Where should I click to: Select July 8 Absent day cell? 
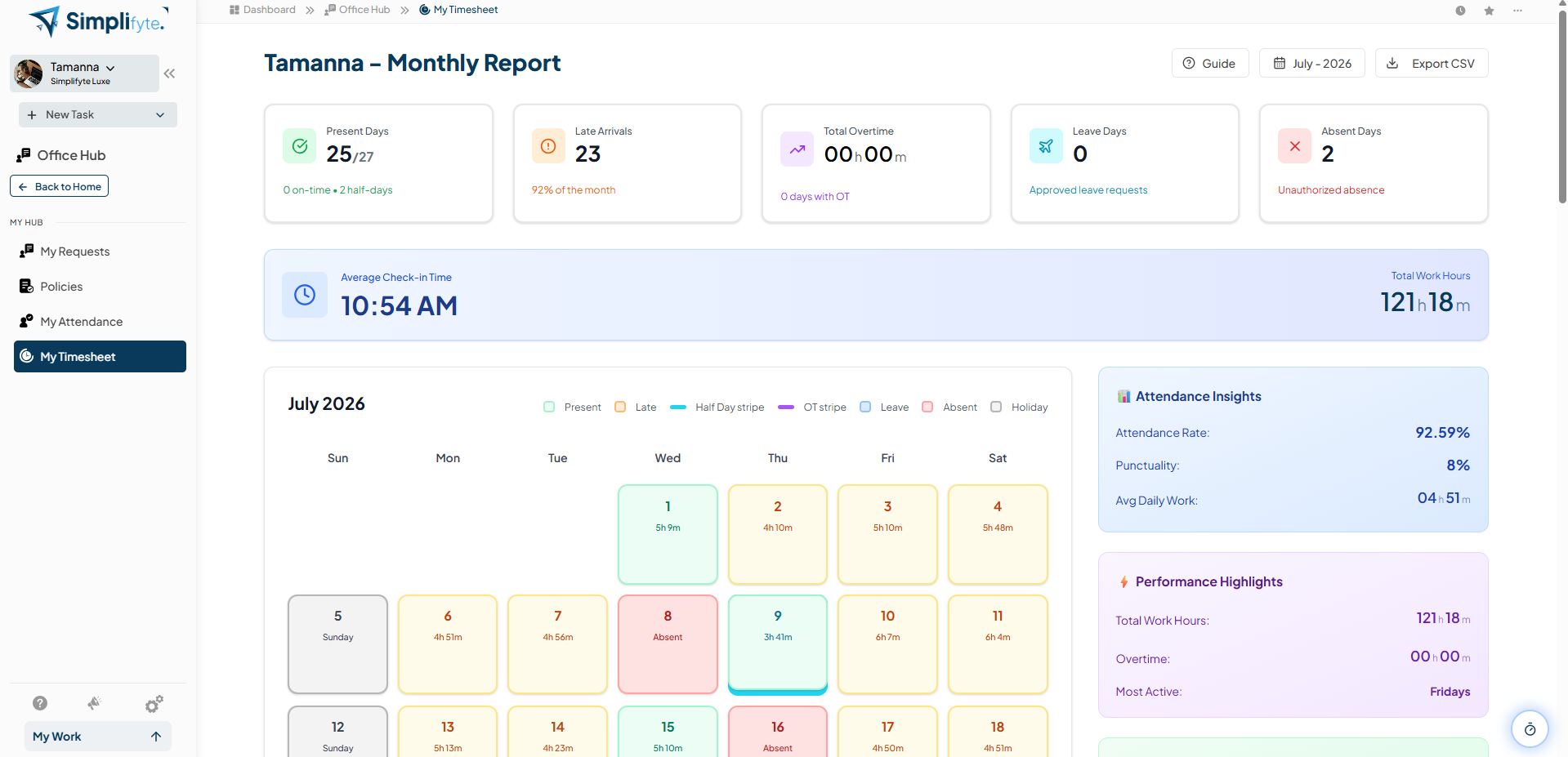[x=668, y=644]
